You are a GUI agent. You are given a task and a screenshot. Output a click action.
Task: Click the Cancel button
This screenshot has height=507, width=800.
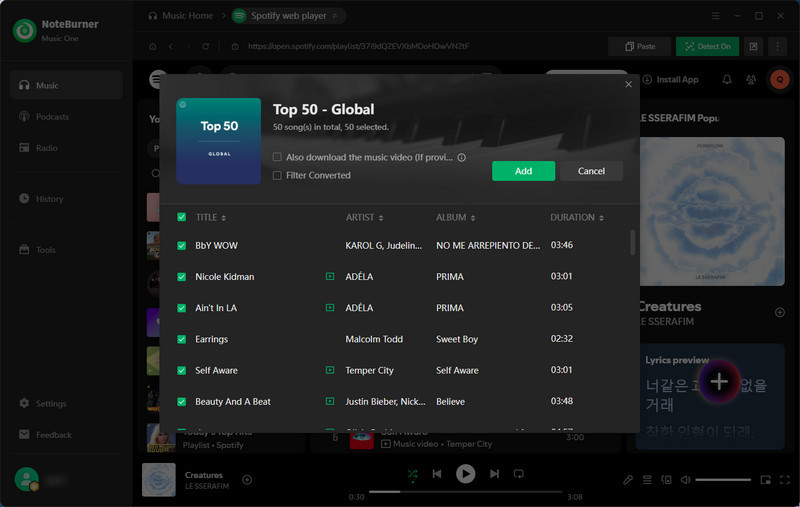click(591, 171)
